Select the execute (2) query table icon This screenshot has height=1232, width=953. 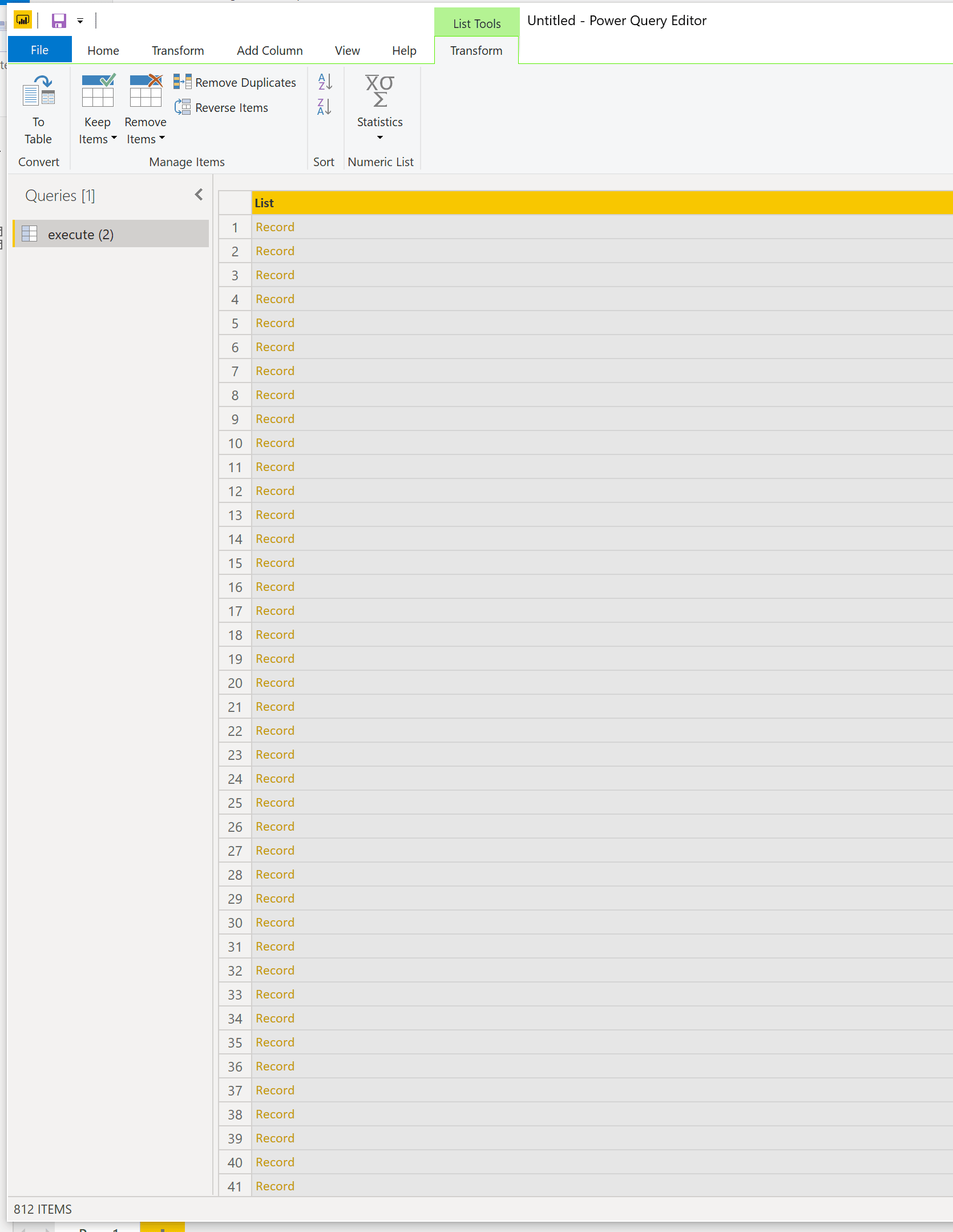point(30,234)
